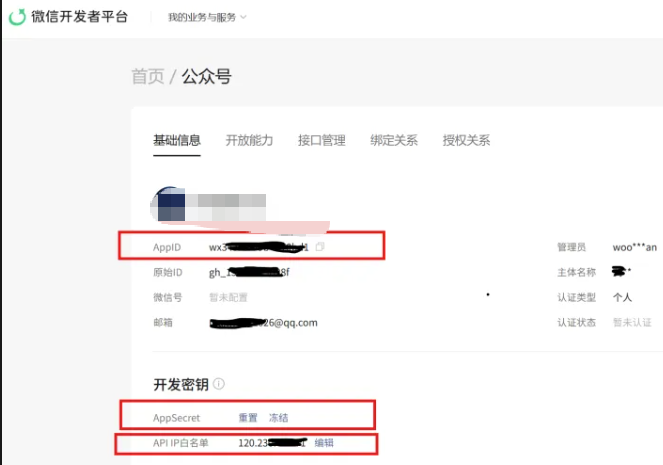The image size is (663, 465).
Task: Click the 120.23 whitelist IP value
Action: coord(272,443)
